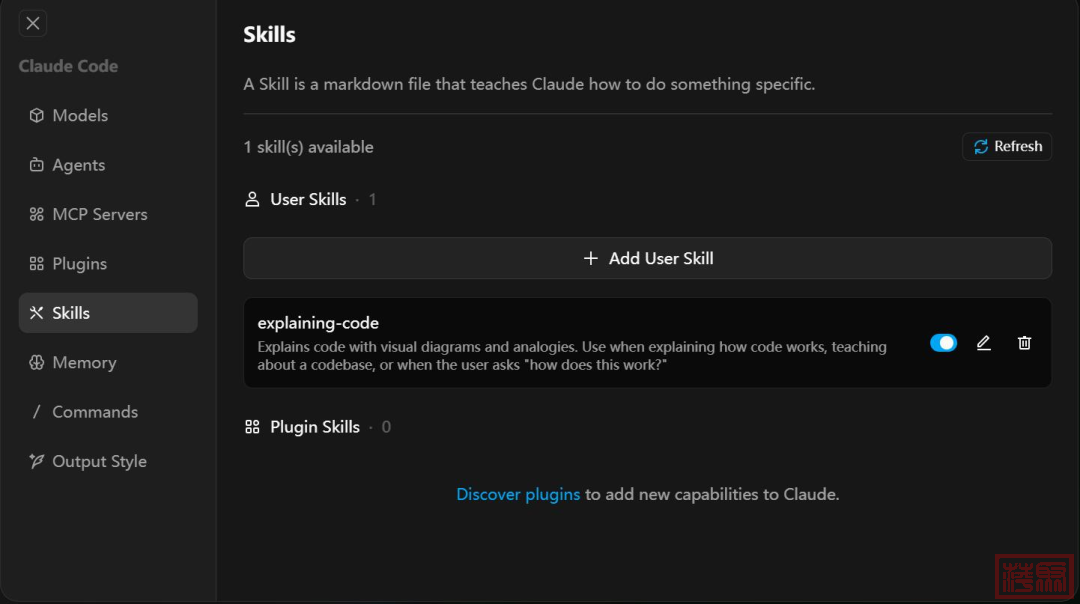Navigate to Commands settings
The image size is (1080, 604).
95,412
